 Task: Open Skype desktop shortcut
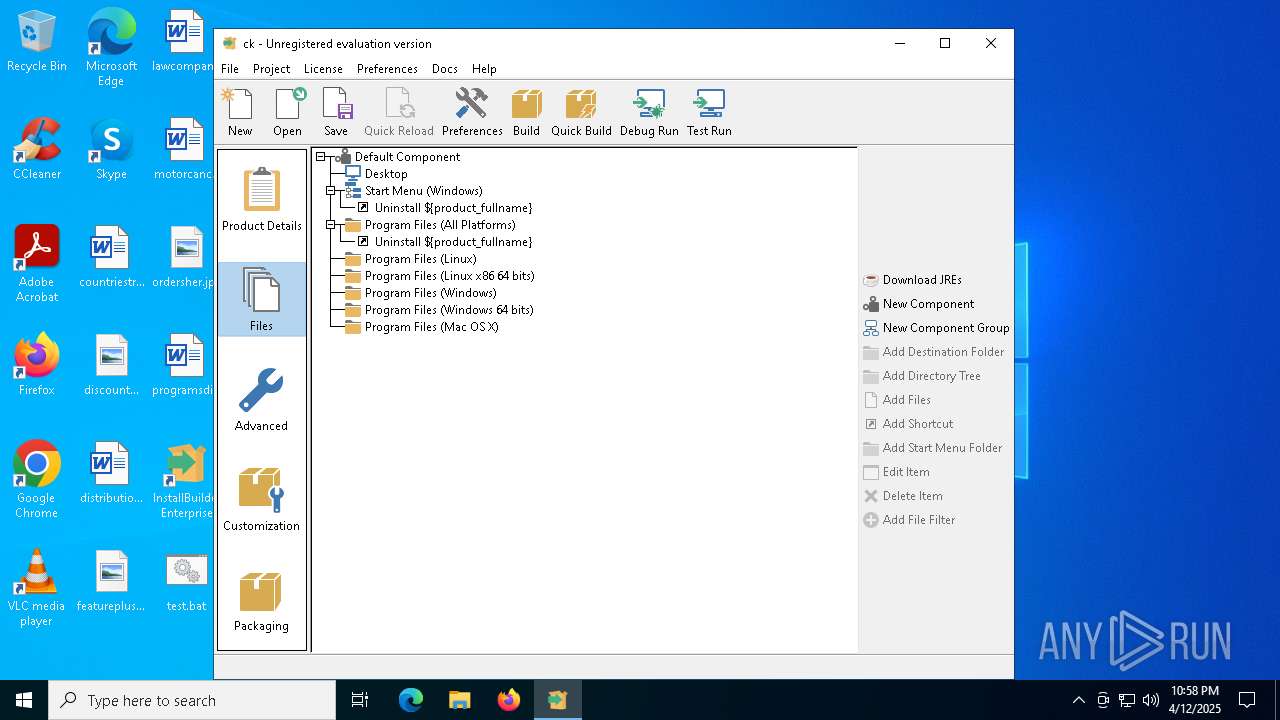pos(111,149)
